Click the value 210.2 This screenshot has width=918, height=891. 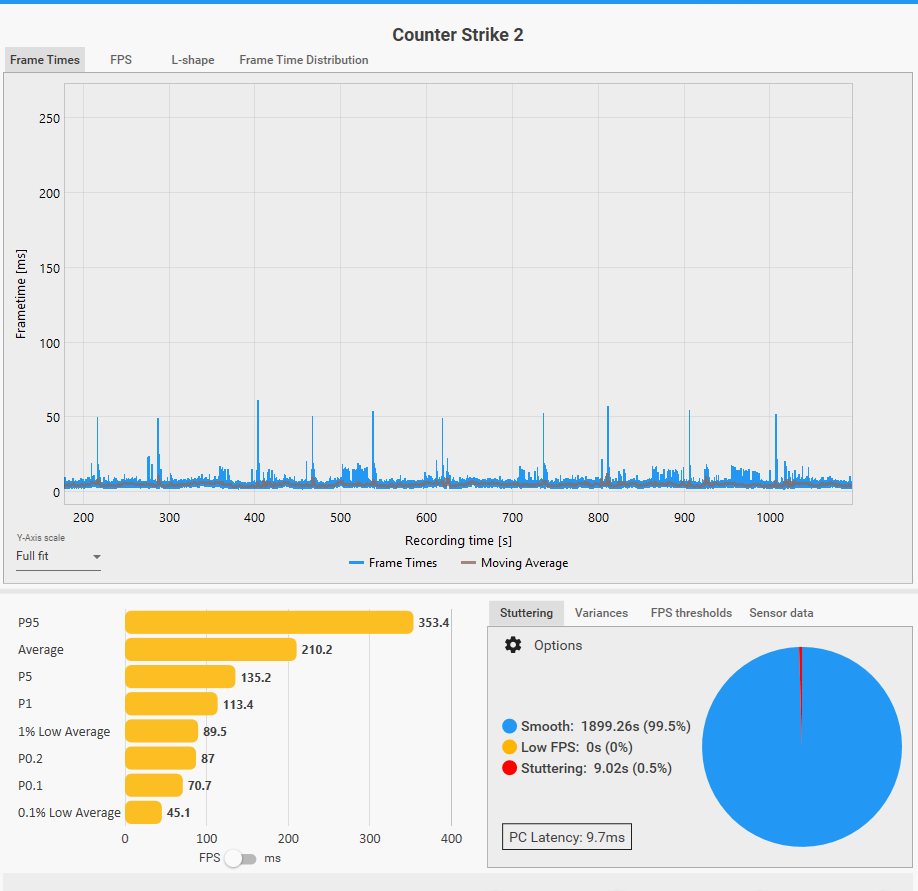(x=317, y=650)
